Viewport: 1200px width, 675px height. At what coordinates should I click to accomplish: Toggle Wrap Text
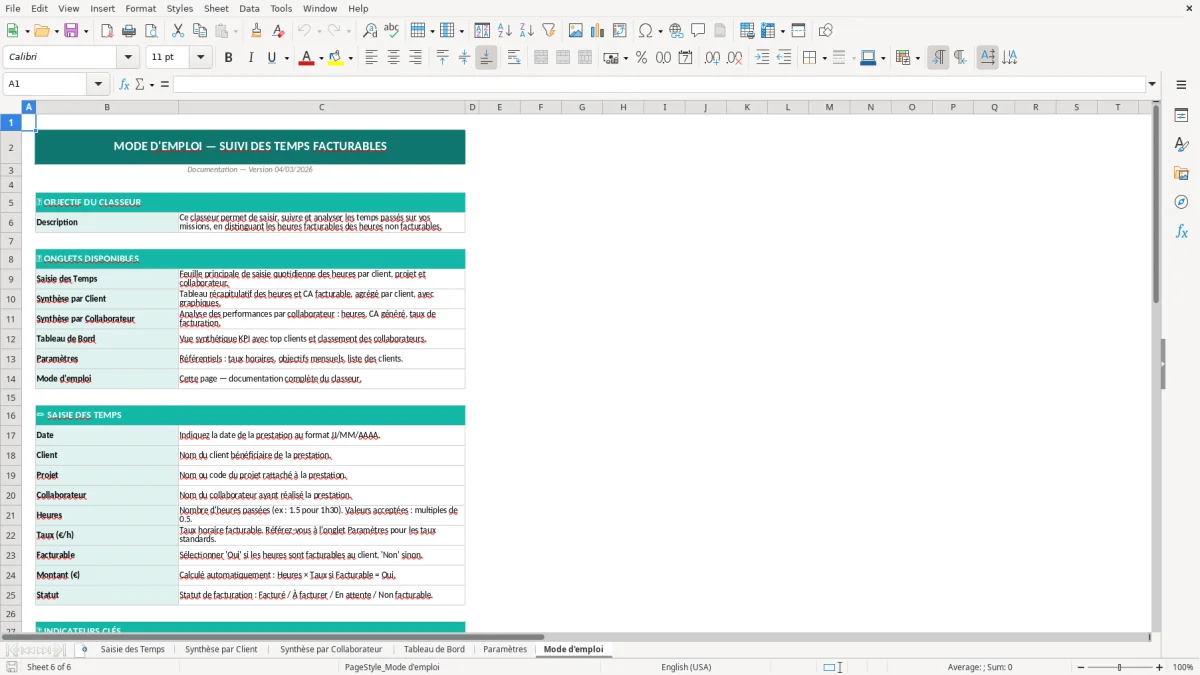[514, 58]
